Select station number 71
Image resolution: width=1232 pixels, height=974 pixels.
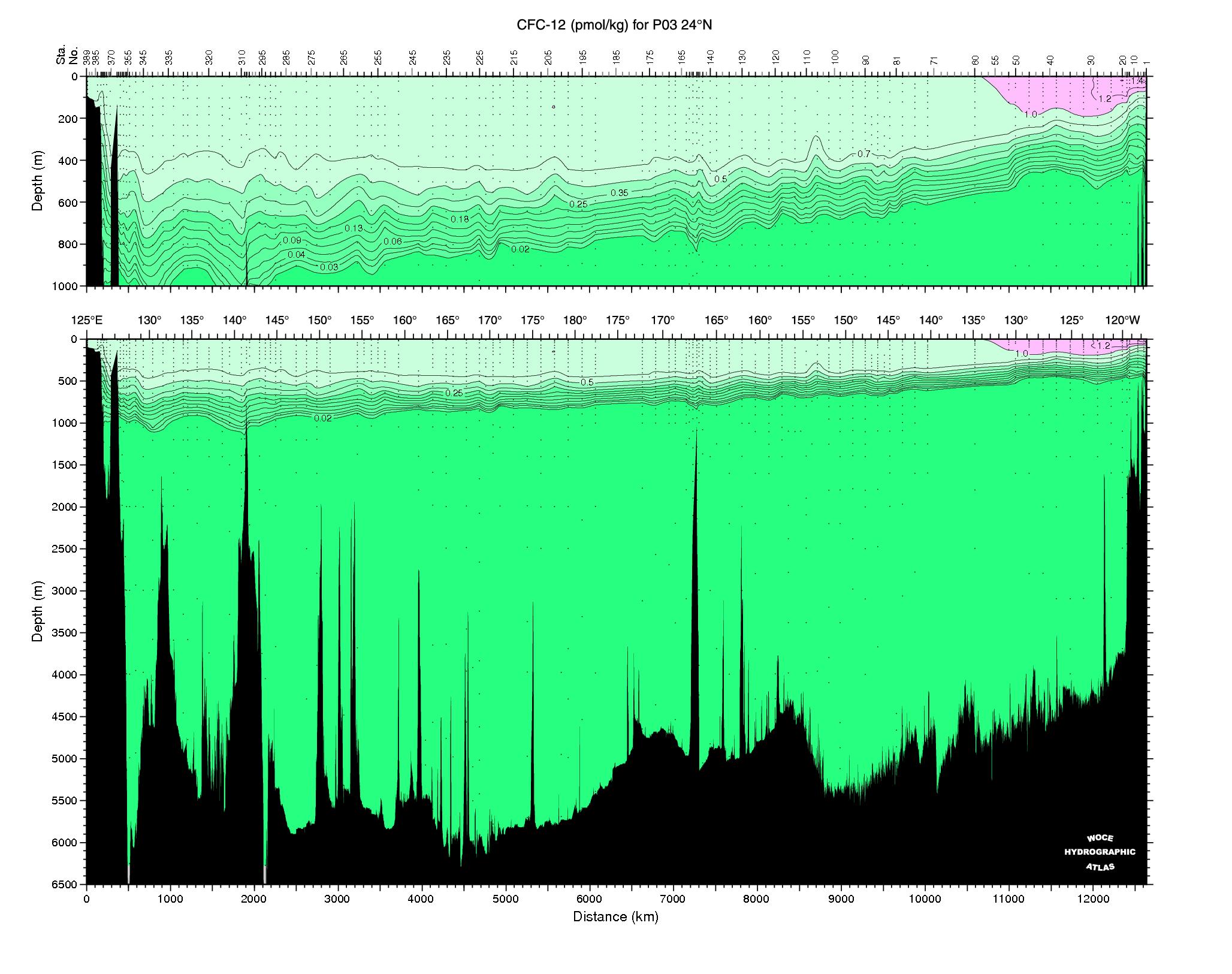pyautogui.click(x=934, y=60)
